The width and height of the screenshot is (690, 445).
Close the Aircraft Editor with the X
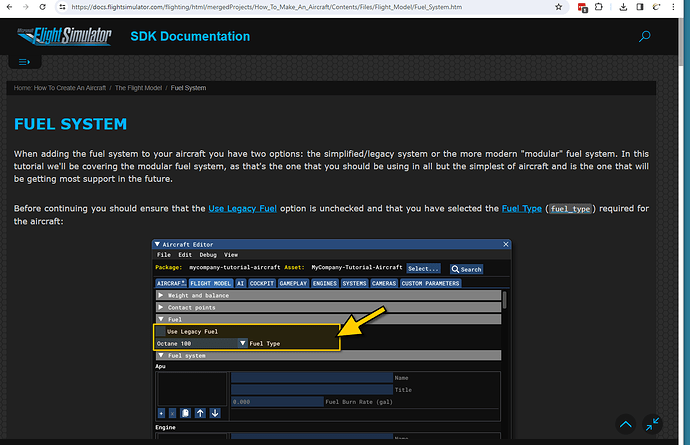506,244
